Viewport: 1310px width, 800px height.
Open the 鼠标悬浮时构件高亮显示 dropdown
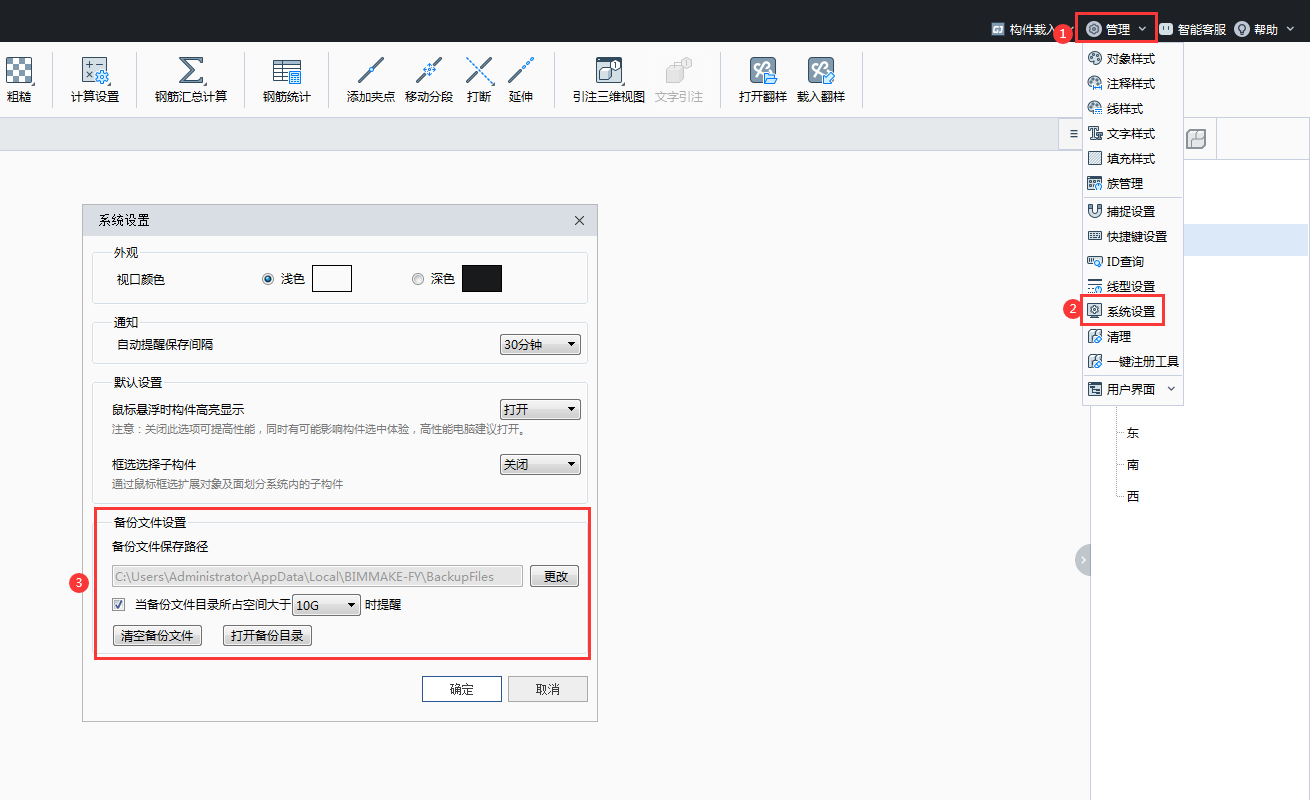[x=540, y=409]
